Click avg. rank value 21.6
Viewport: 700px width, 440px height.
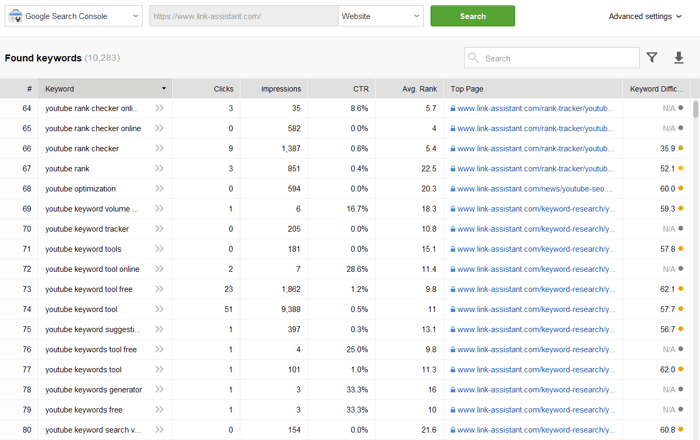[x=429, y=430]
